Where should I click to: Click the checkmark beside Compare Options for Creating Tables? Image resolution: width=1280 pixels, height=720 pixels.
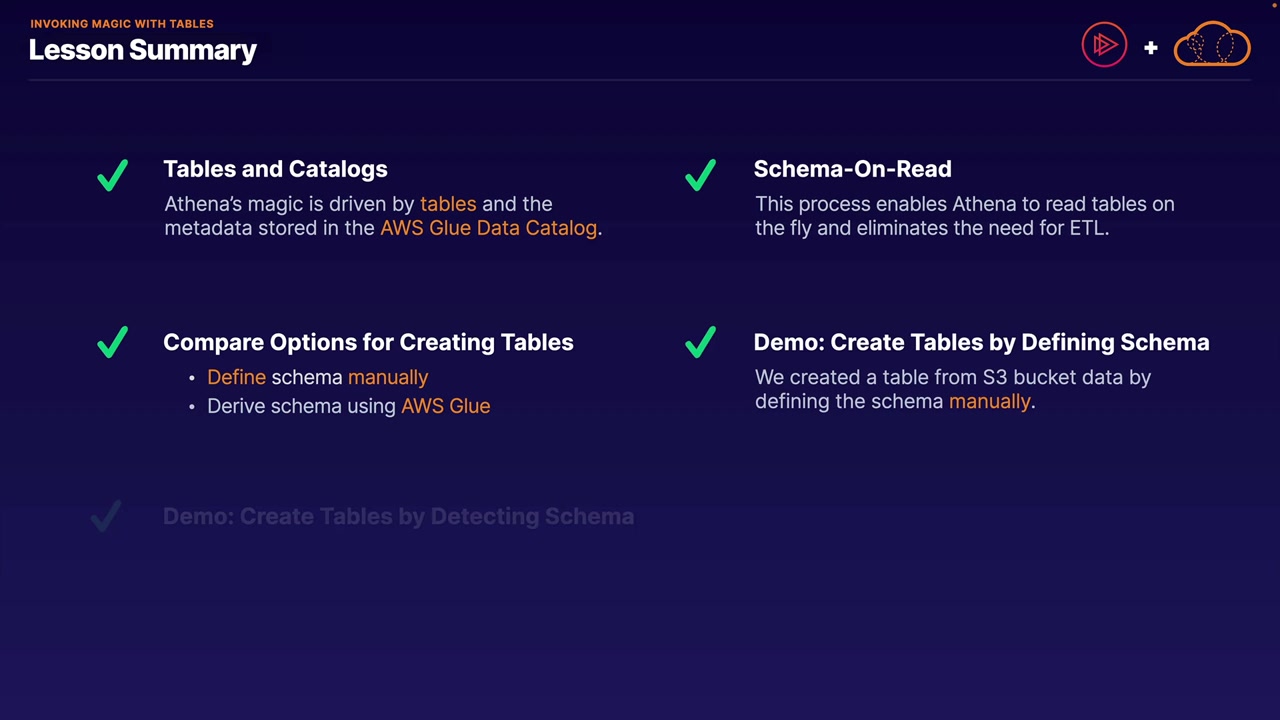pos(113,342)
